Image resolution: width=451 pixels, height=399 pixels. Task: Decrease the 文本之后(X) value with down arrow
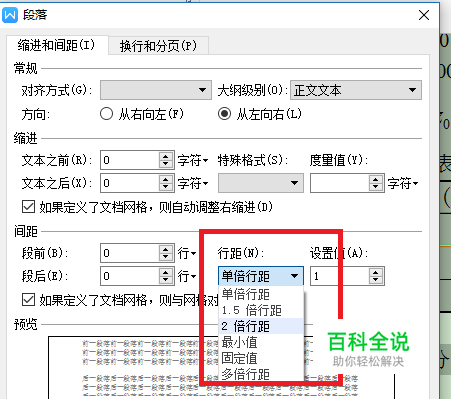click(x=166, y=187)
